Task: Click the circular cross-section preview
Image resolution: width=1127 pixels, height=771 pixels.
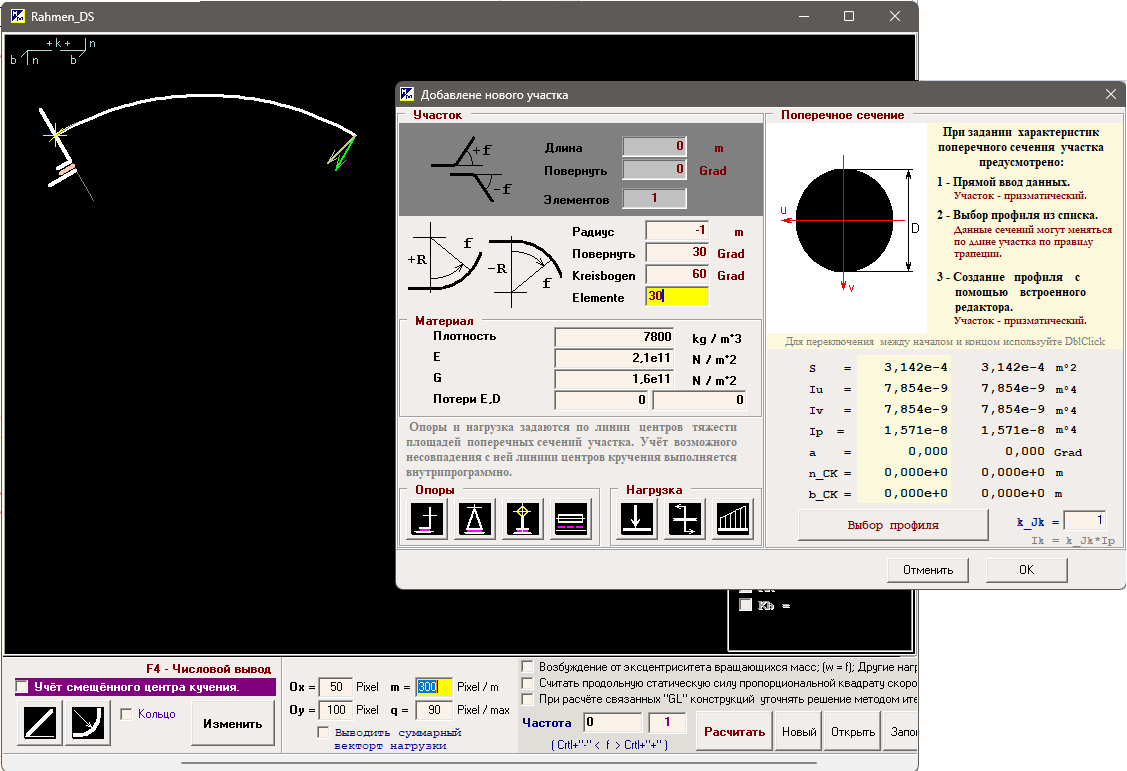Action: [845, 220]
